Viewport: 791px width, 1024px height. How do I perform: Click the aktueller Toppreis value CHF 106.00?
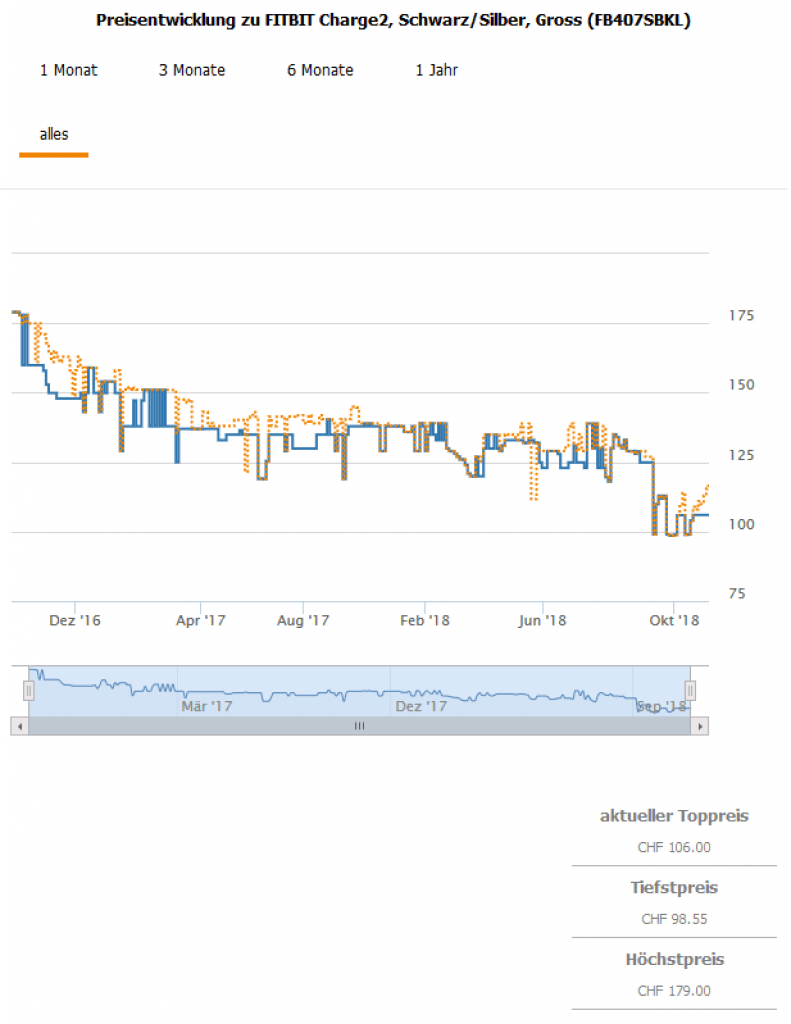[x=674, y=847]
